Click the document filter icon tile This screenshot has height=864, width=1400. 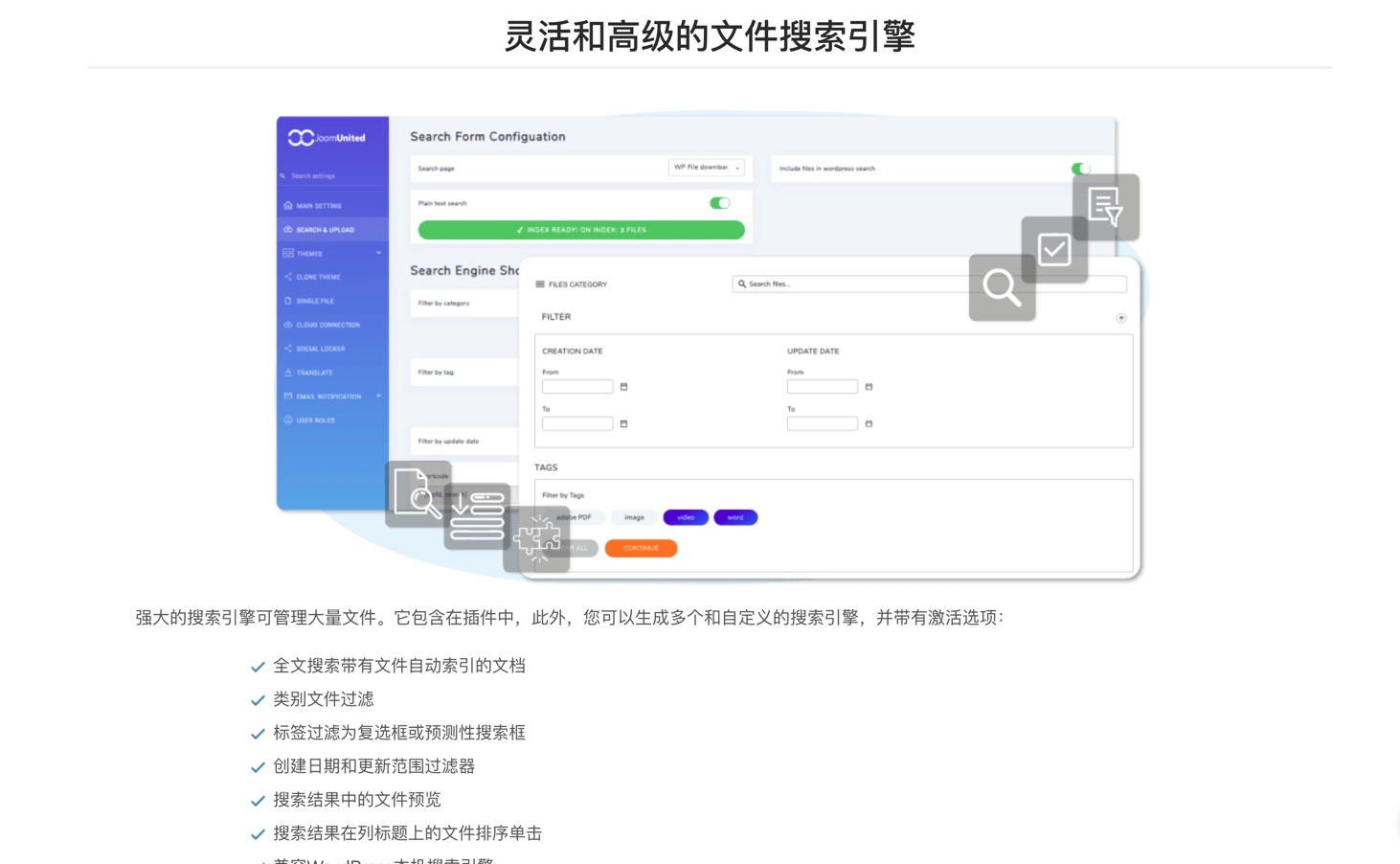[1106, 207]
